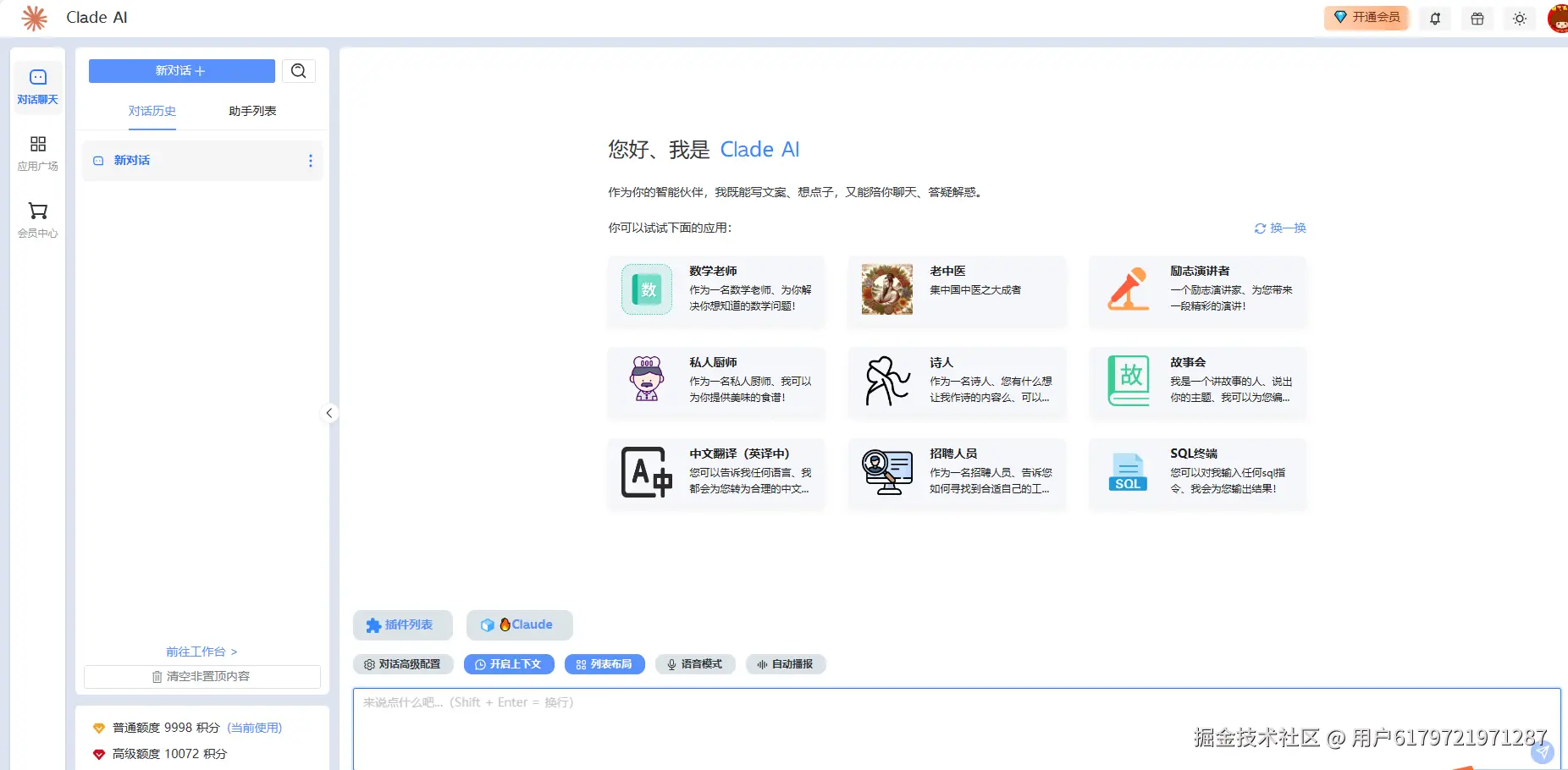
Task: Refresh suggestions with 换一换
Action: (x=1280, y=228)
